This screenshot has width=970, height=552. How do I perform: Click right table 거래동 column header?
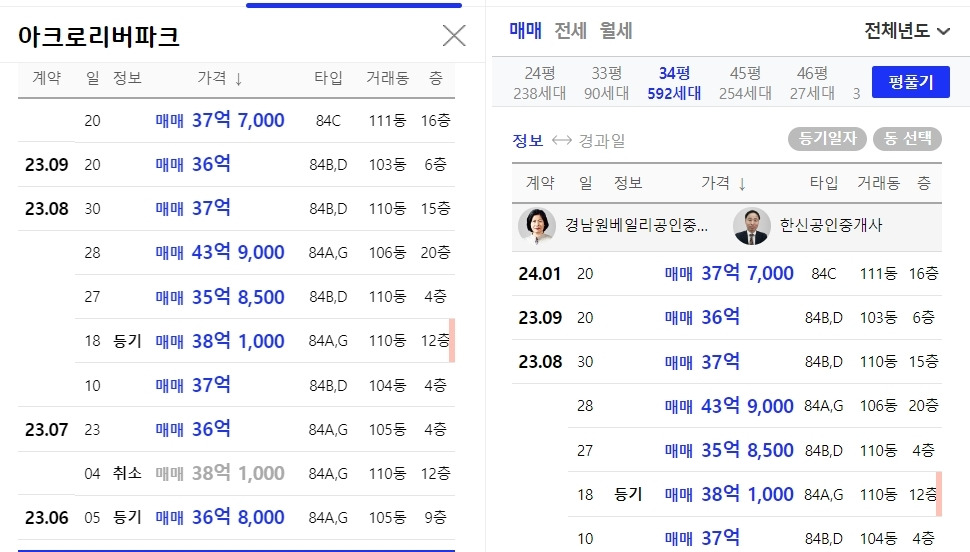point(878,183)
